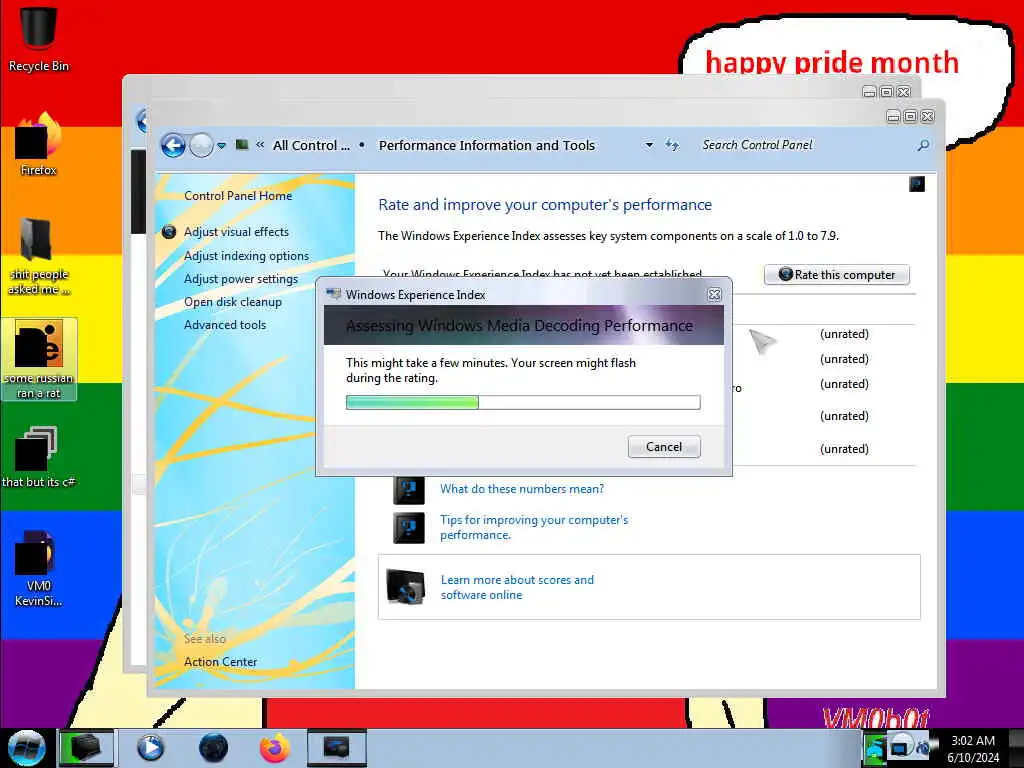
Task: Click the help icon beside What do these numbers mean
Action: click(409, 489)
